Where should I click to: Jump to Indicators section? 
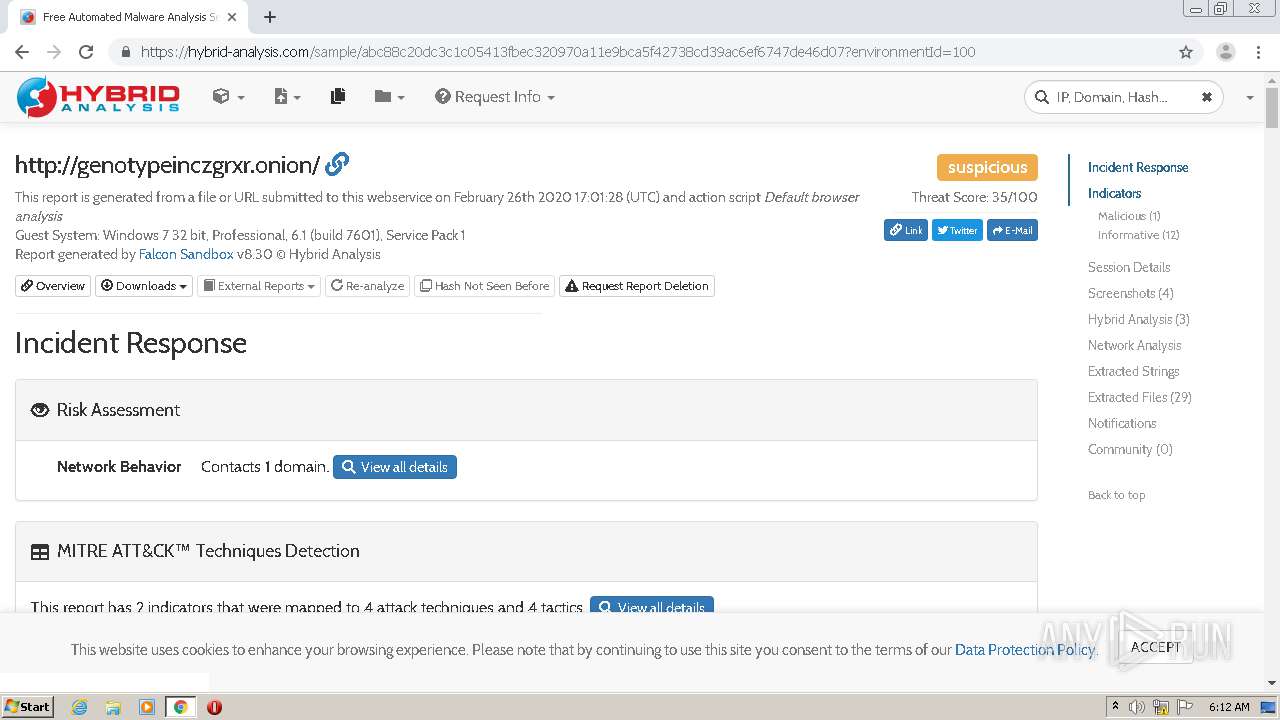(1114, 193)
